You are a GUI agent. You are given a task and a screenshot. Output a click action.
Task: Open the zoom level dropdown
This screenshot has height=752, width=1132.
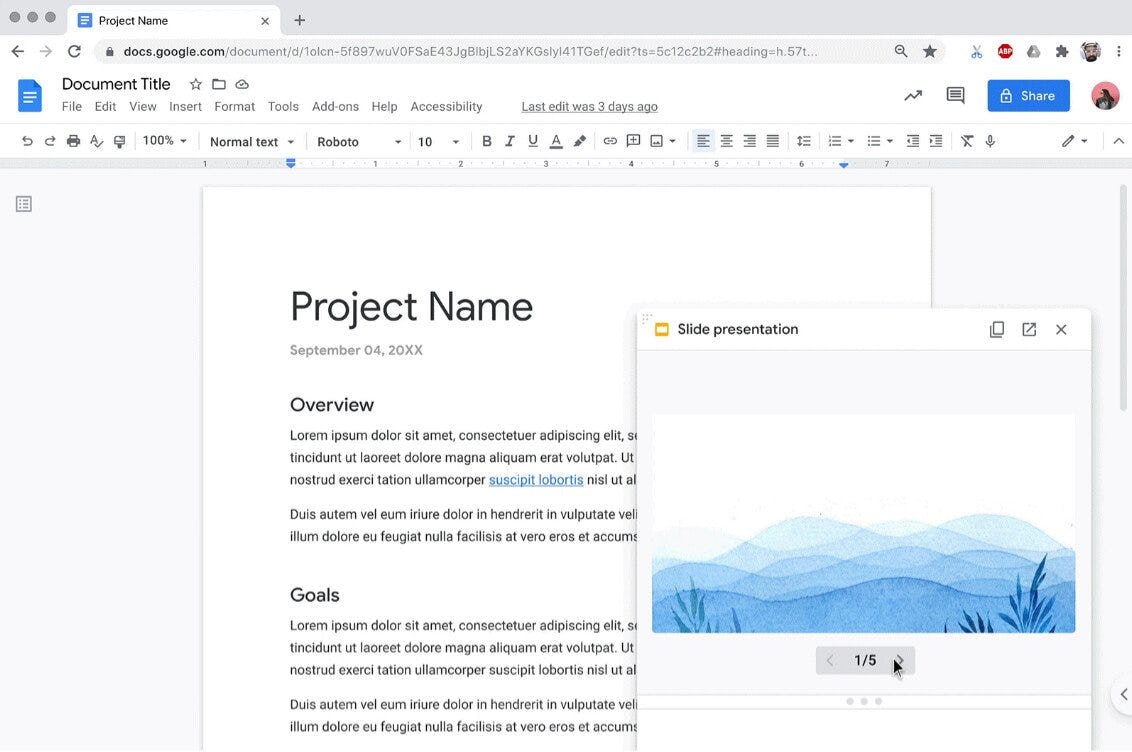pyautogui.click(x=163, y=141)
